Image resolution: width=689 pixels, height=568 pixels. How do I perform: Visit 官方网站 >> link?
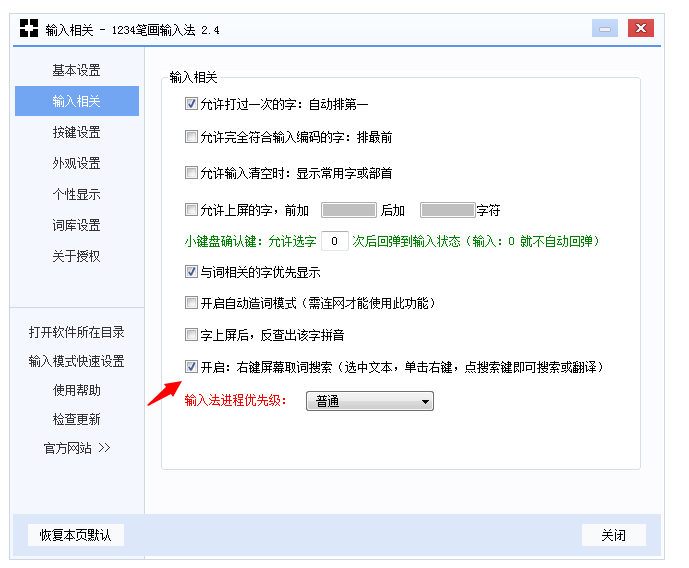click(x=77, y=448)
